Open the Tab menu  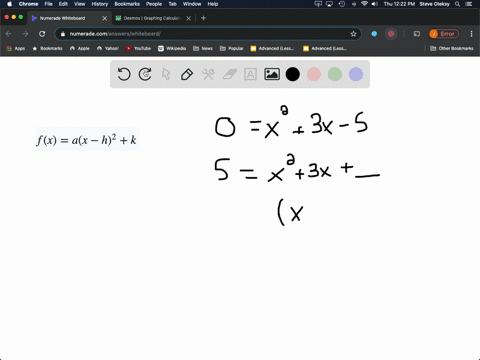click(172, 4)
